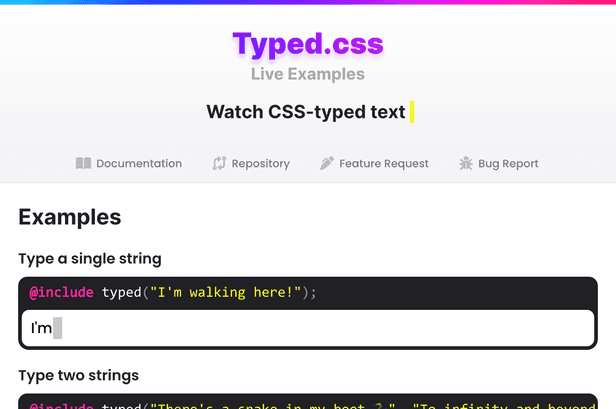Click the typed output box showing I'm
Screen dimensions: 616x409
(308, 328)
